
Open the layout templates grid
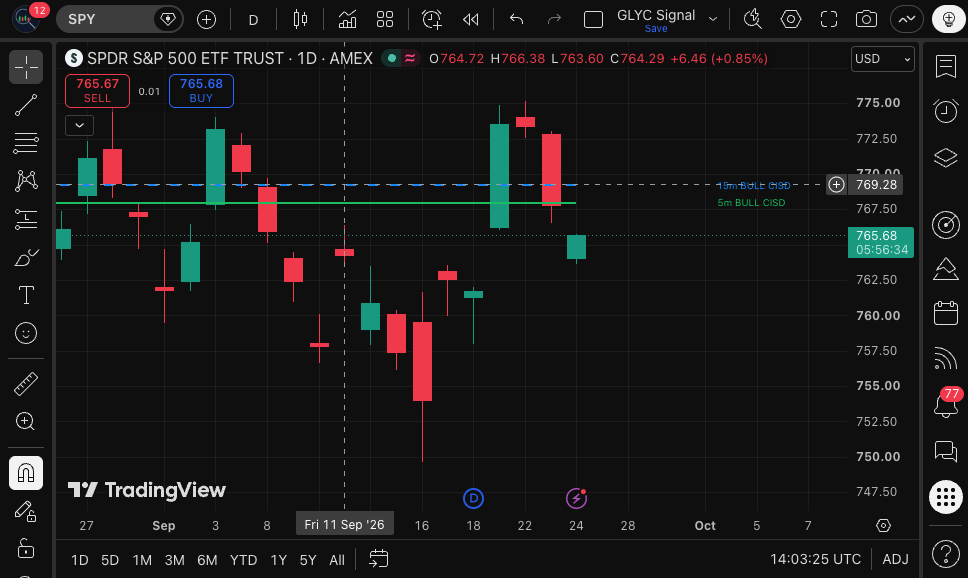point(385,20)
